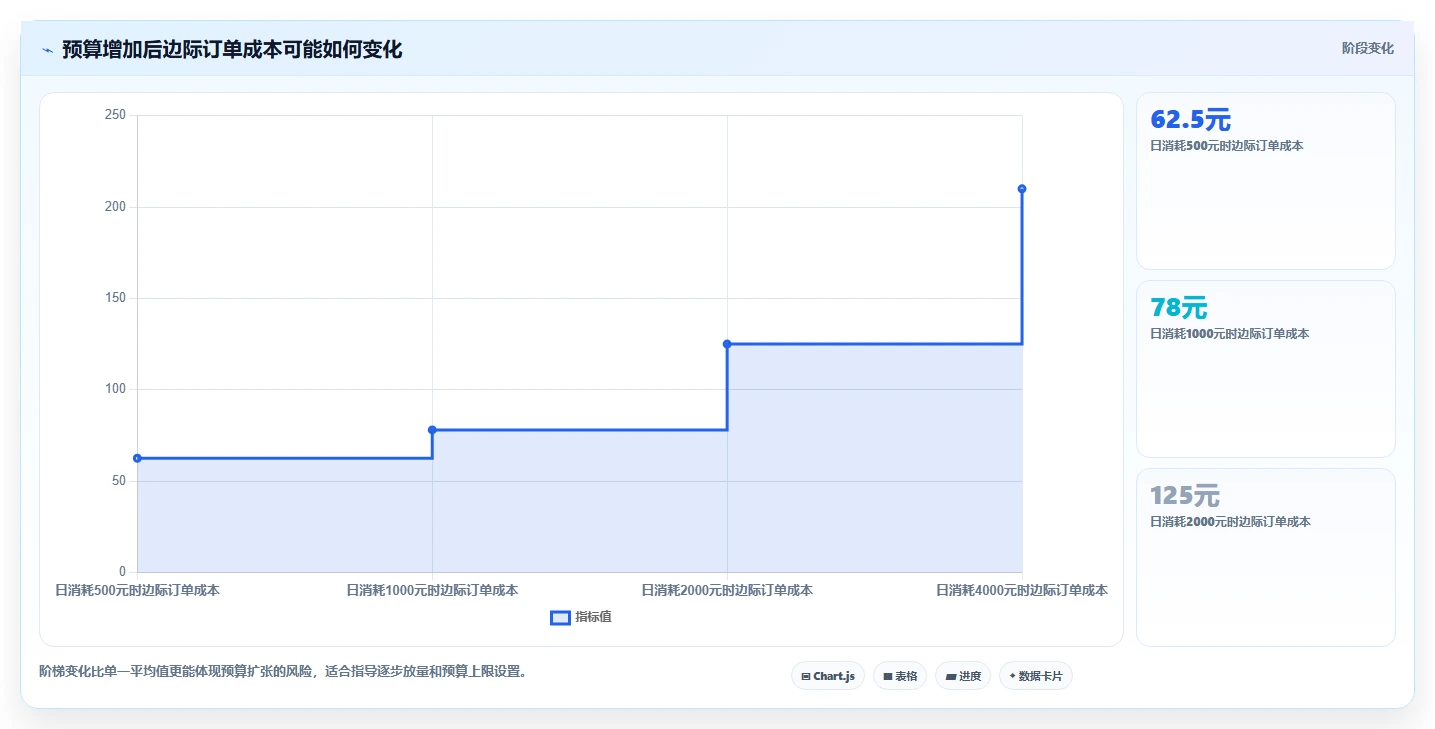Click the y-axis value 0

pos(122,572)
